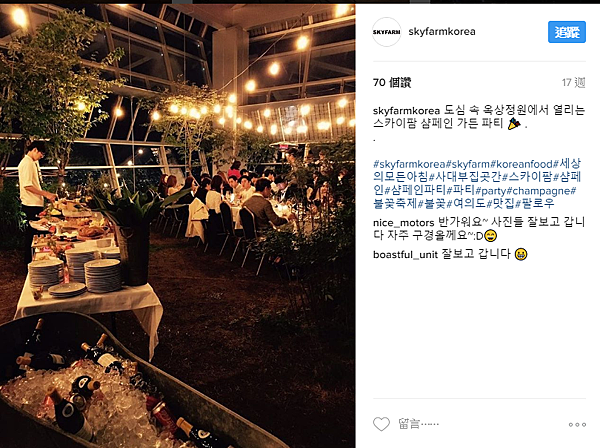
Task: Click the 70 likes count
Action: coord(392,82)
